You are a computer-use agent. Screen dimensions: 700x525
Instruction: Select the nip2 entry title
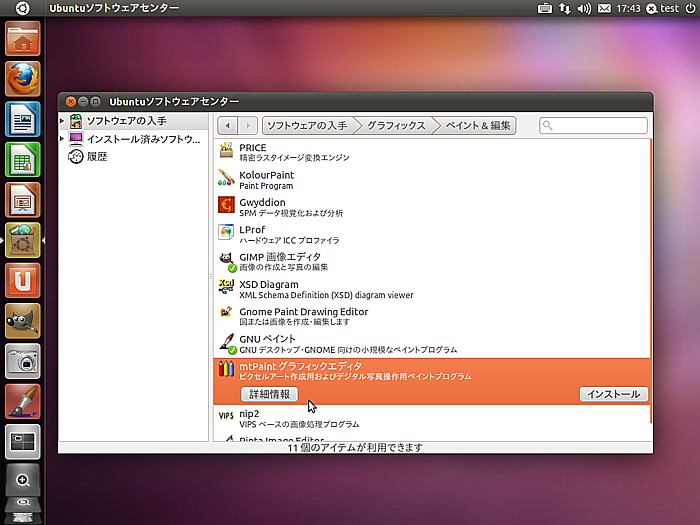[x=249, y=414]
